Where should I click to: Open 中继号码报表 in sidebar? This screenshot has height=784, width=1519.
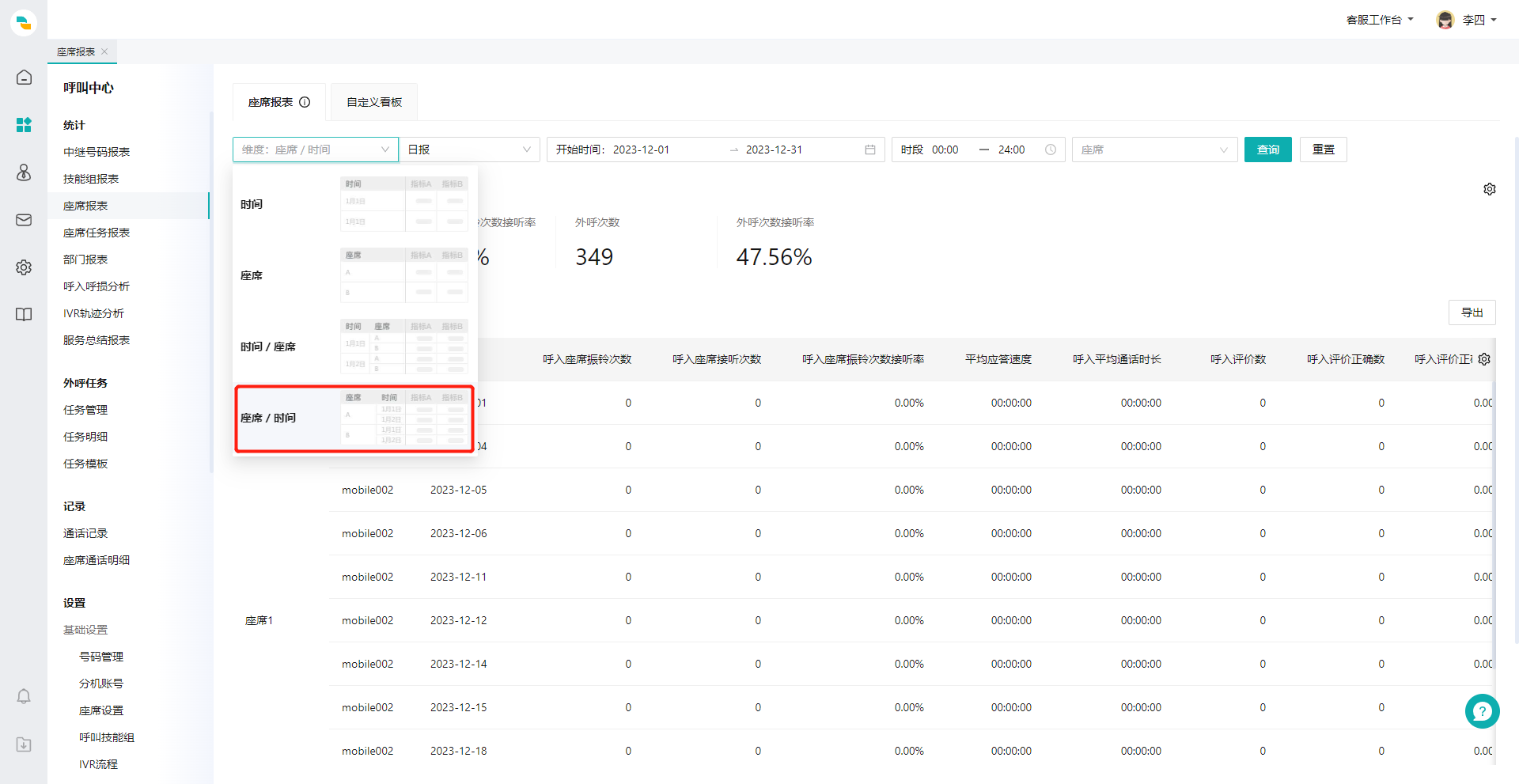click(97, 152)
